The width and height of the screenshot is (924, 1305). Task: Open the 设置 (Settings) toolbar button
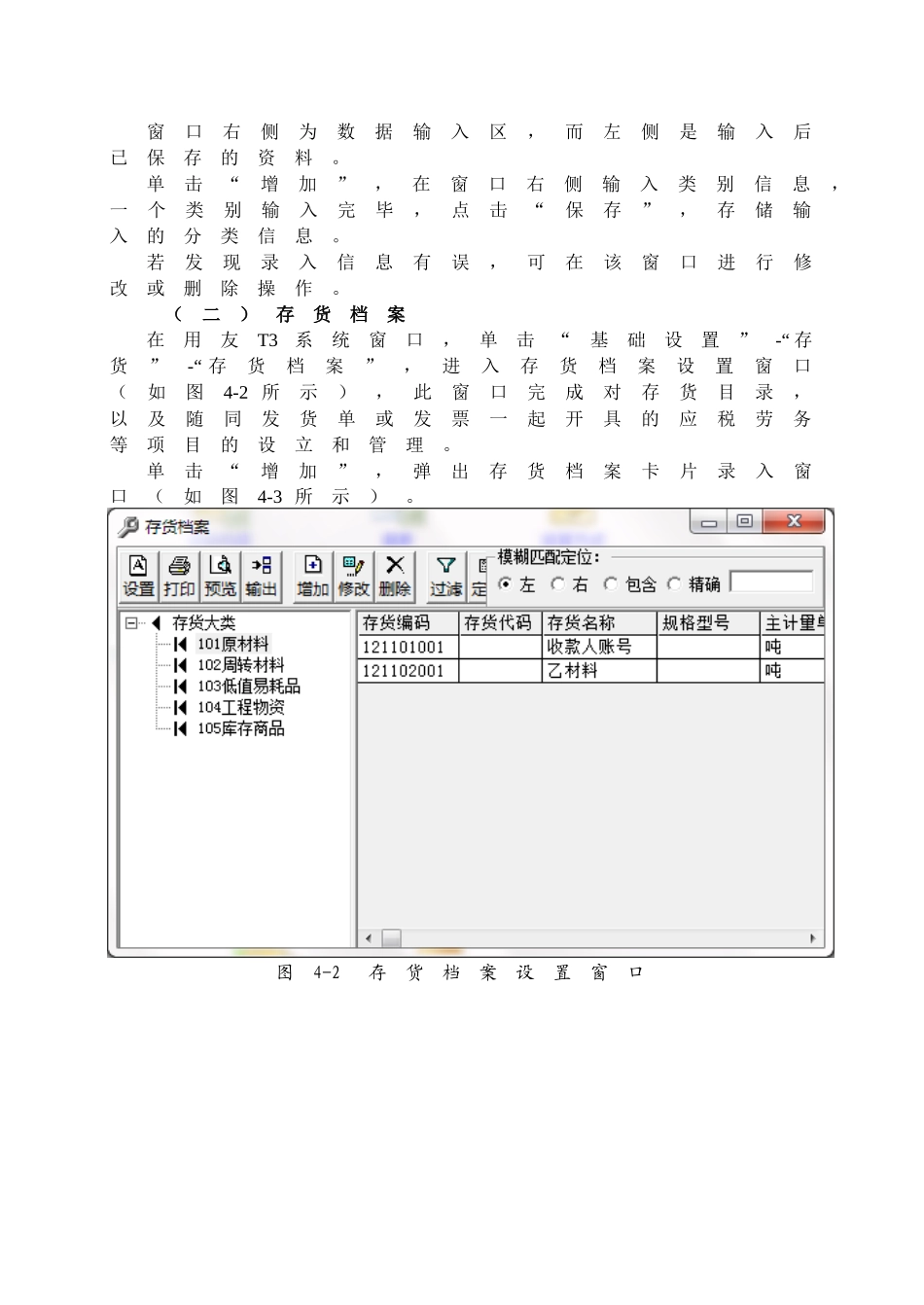pos(138,576)
